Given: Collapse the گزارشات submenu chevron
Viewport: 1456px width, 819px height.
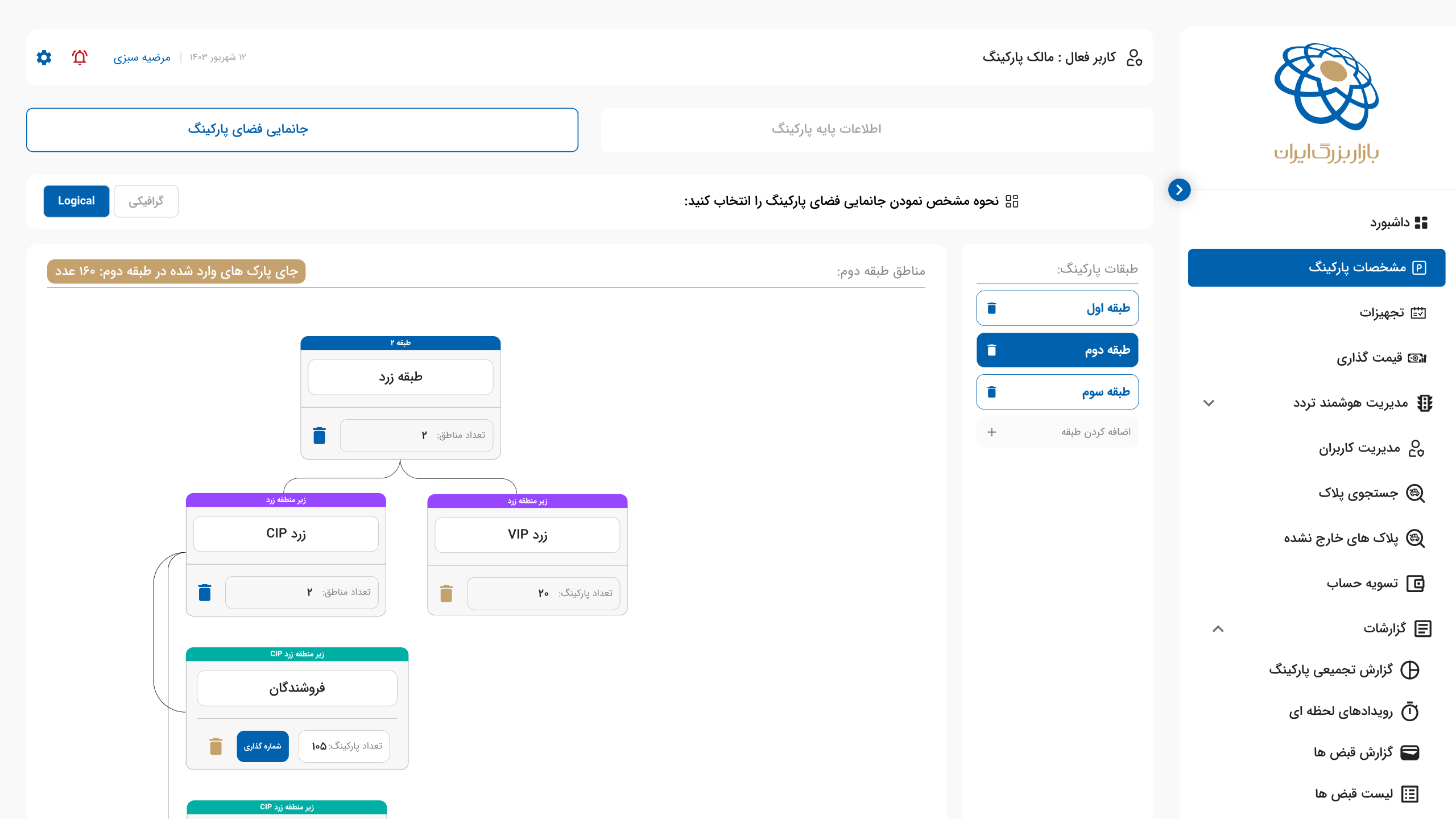Looking at the screenshot, I should [x=1217, y=628].
